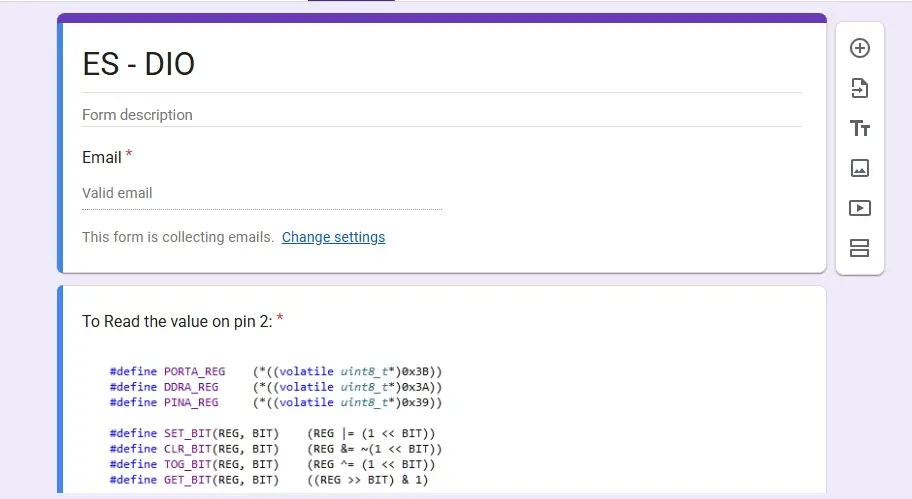
Task: Click the PINA_REG define line in the code image
Action: click(x=275, y=403)
